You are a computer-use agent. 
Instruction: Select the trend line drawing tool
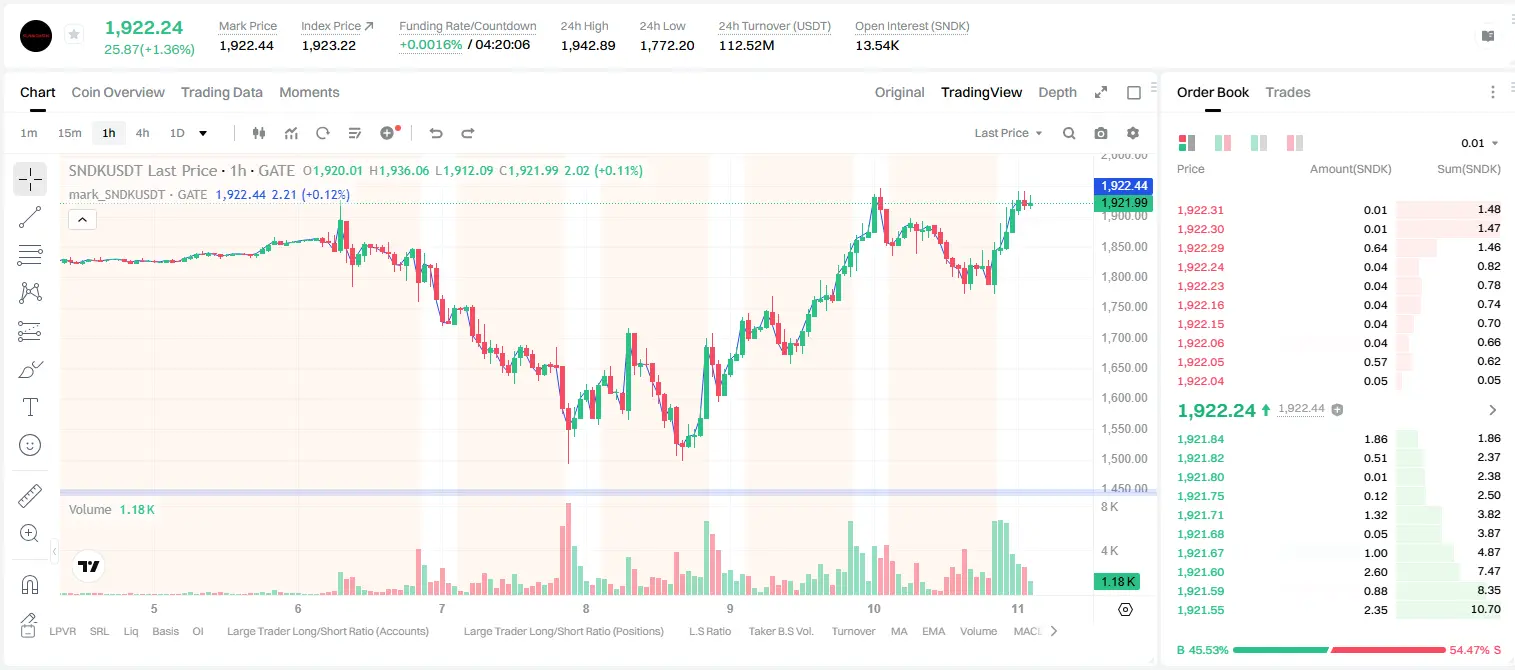coord(30,216)
